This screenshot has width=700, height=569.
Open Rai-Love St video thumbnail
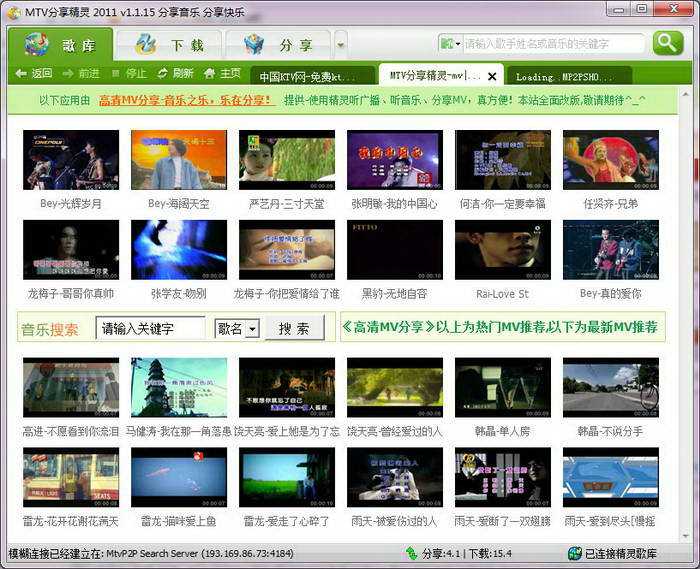(x=503, y=249)
